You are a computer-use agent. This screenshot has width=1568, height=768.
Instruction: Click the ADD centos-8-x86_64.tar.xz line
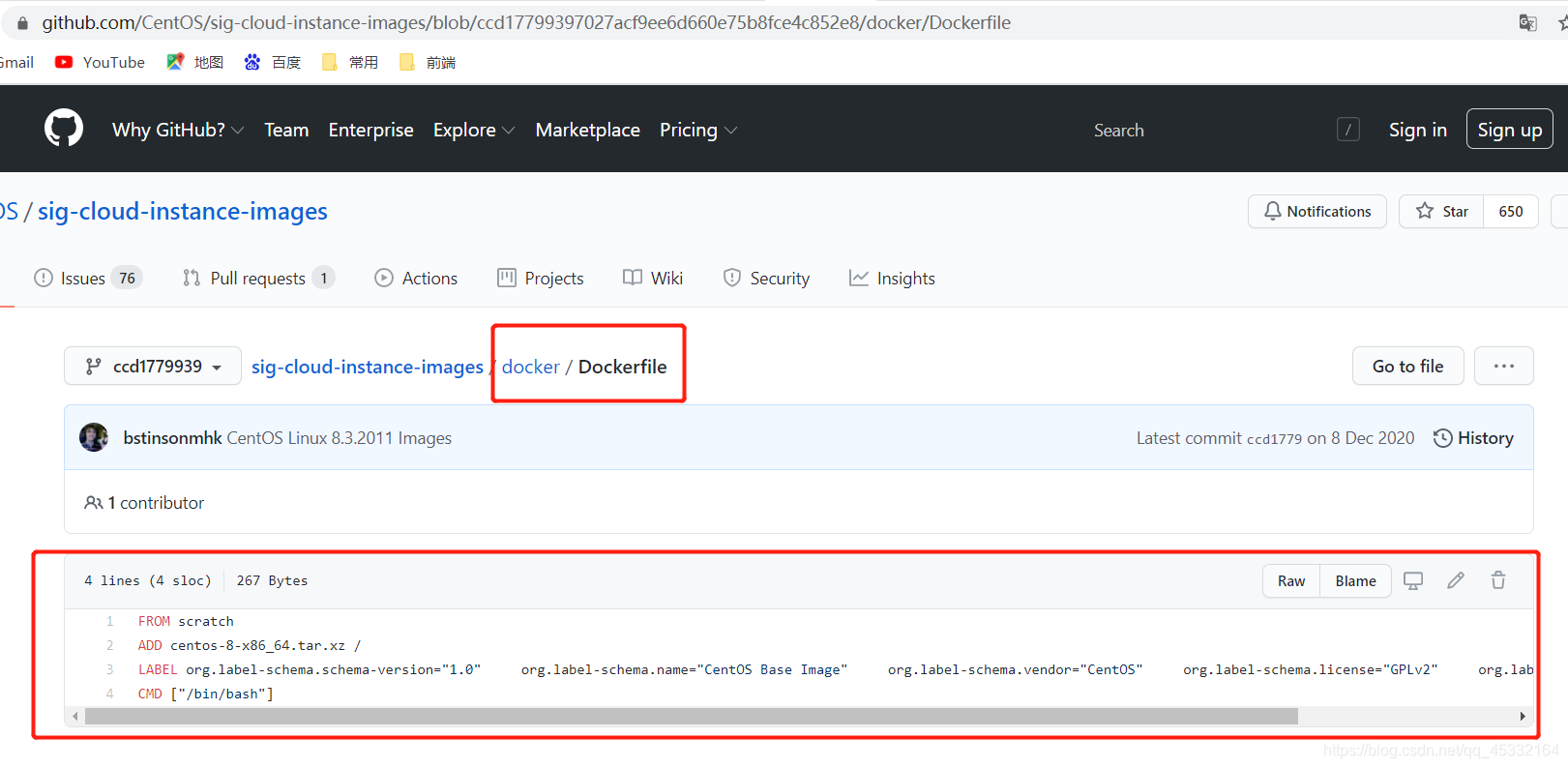(x=250, y=645)
